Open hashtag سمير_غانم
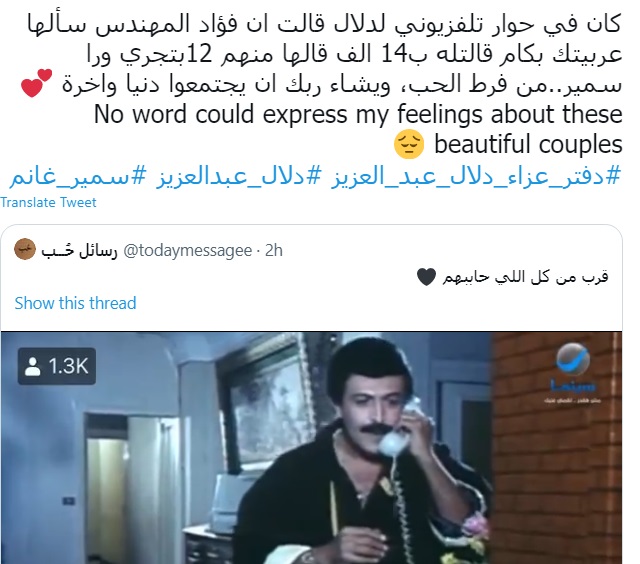Screen dimensions: 640x564 tap(78, 176)
